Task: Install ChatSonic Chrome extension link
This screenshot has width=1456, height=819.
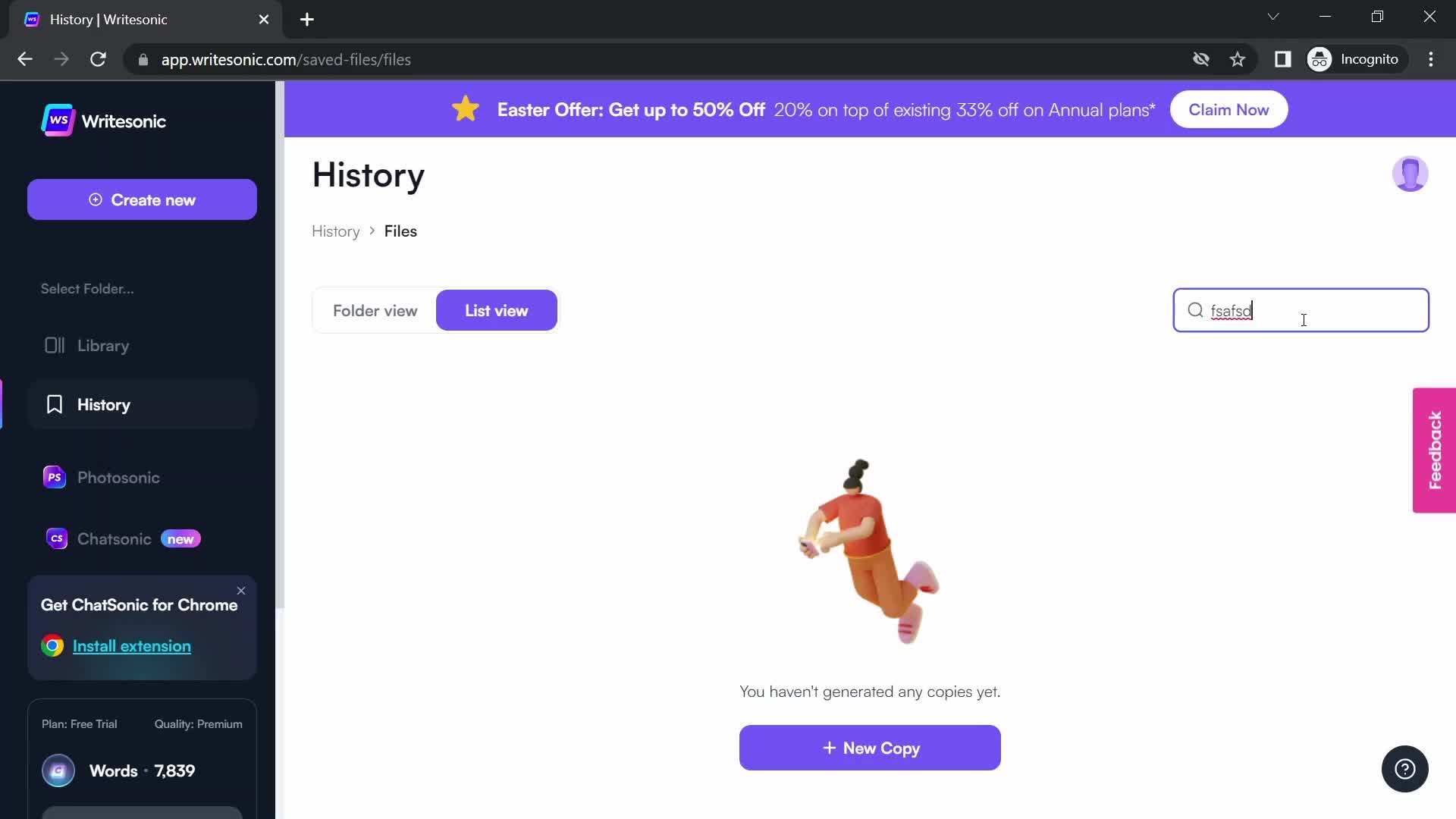Action: click(x=131, y=645)
